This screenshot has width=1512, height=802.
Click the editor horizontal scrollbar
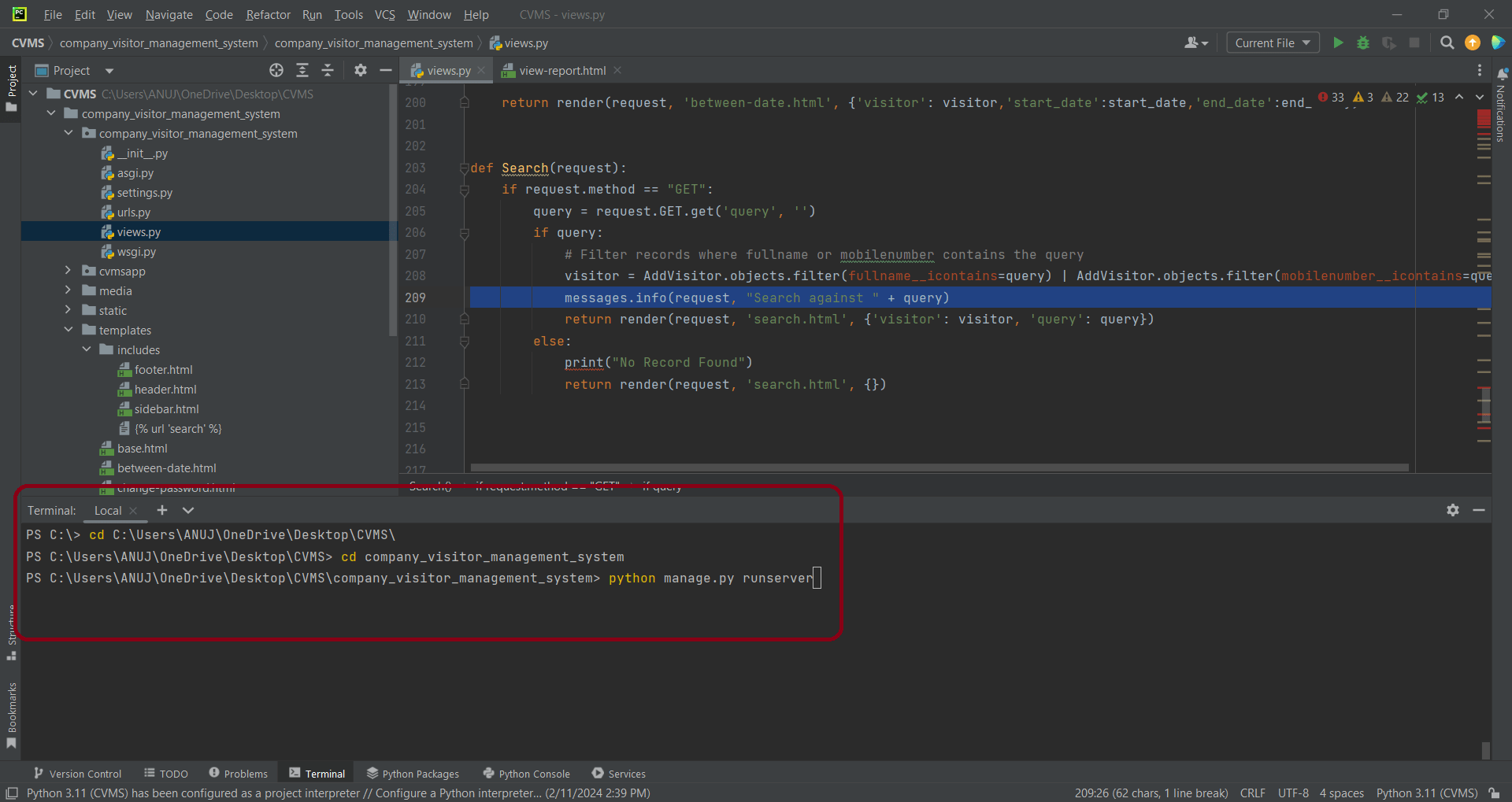[x=939, y=468]
